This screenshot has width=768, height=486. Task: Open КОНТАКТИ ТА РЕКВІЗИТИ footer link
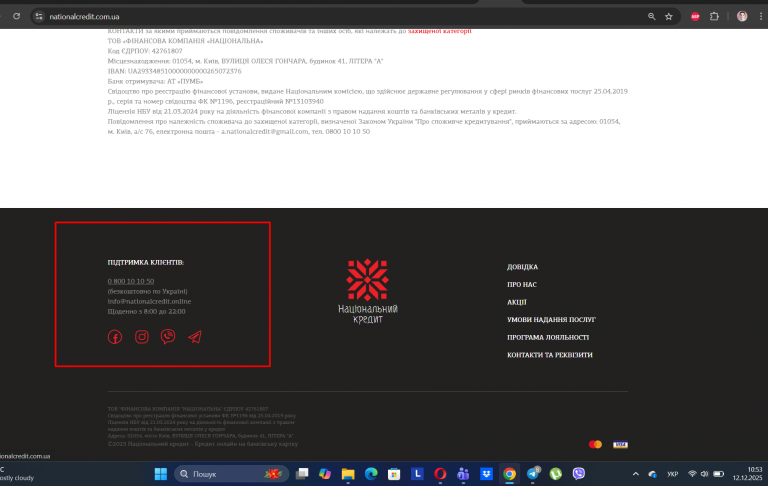click(550, 355)
